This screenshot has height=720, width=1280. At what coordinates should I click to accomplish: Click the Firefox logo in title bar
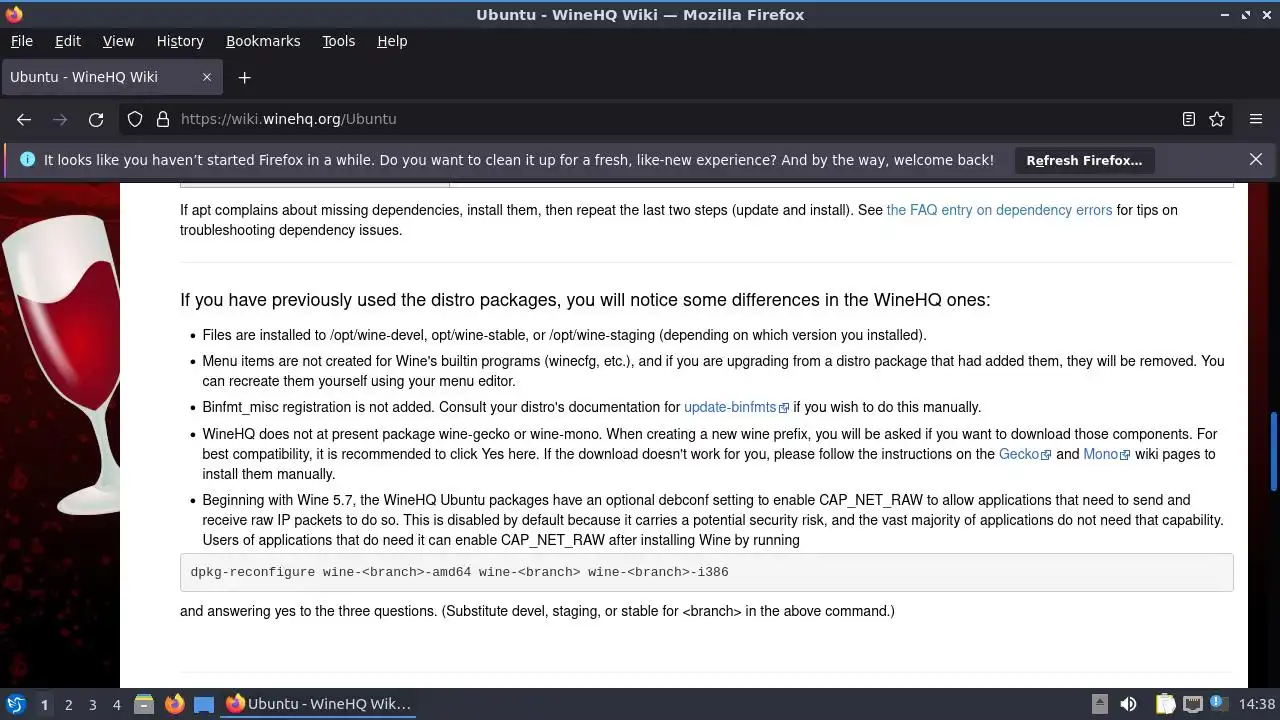tap(14, 14)
